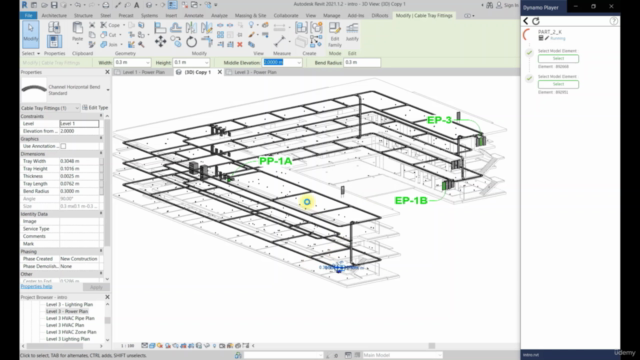Viewport: 640px width, 360px height.
Task: Collapse the Identity Data group in Properties
Action: pyautogui.click(x=101, y=214)
